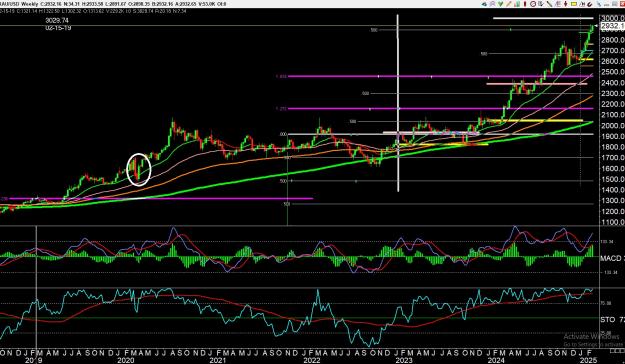Click the green checkmark toolbar icon

(x=501, y=4)
